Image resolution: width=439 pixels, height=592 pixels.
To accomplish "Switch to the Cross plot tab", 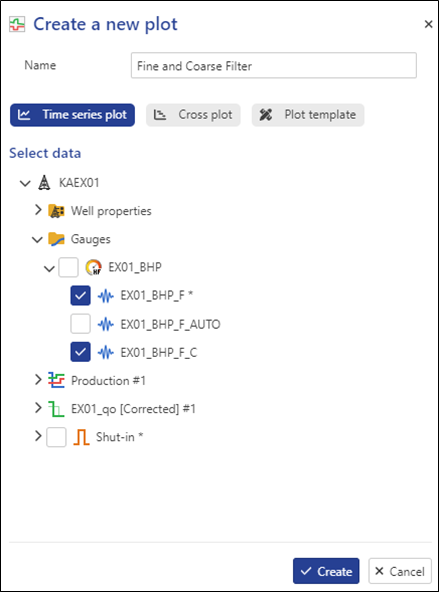I will 193,115.
